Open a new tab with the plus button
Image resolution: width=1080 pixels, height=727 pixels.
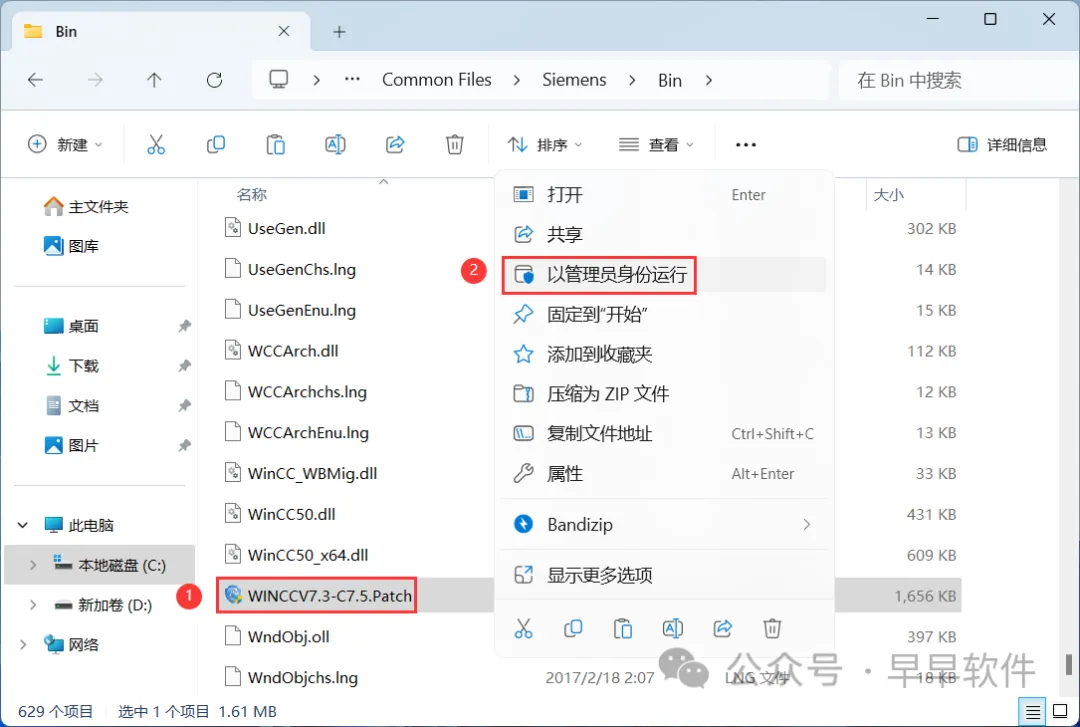[x=340, y=32]
